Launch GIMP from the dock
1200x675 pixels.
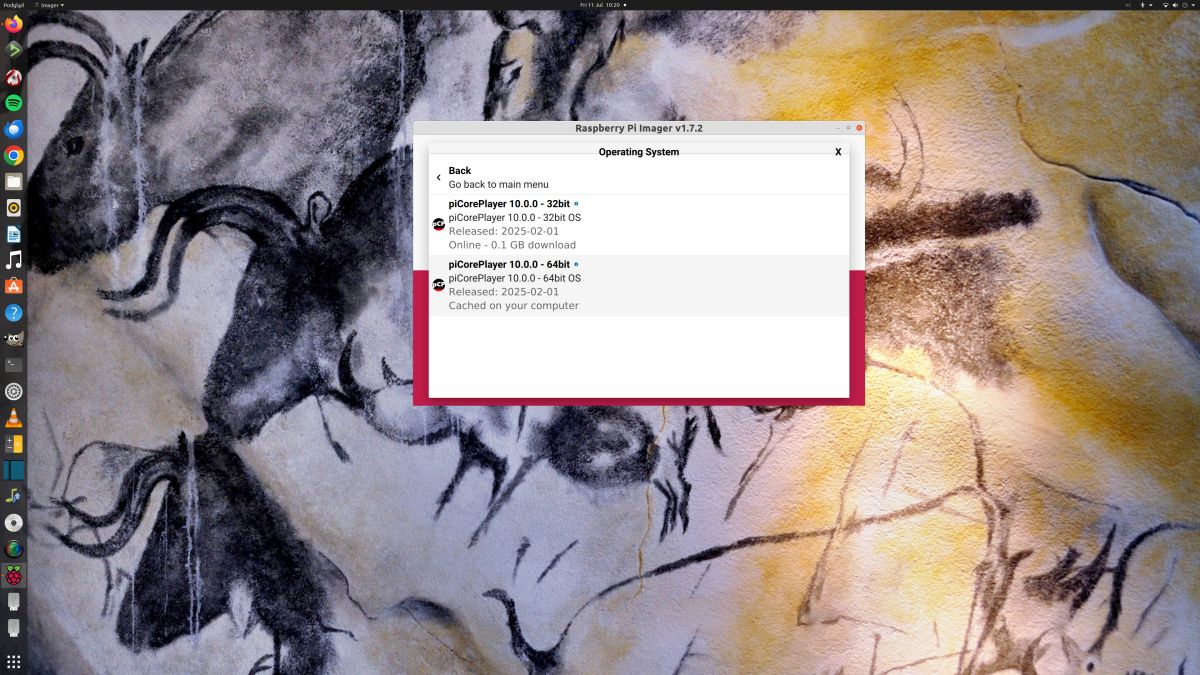coord(14,339)
